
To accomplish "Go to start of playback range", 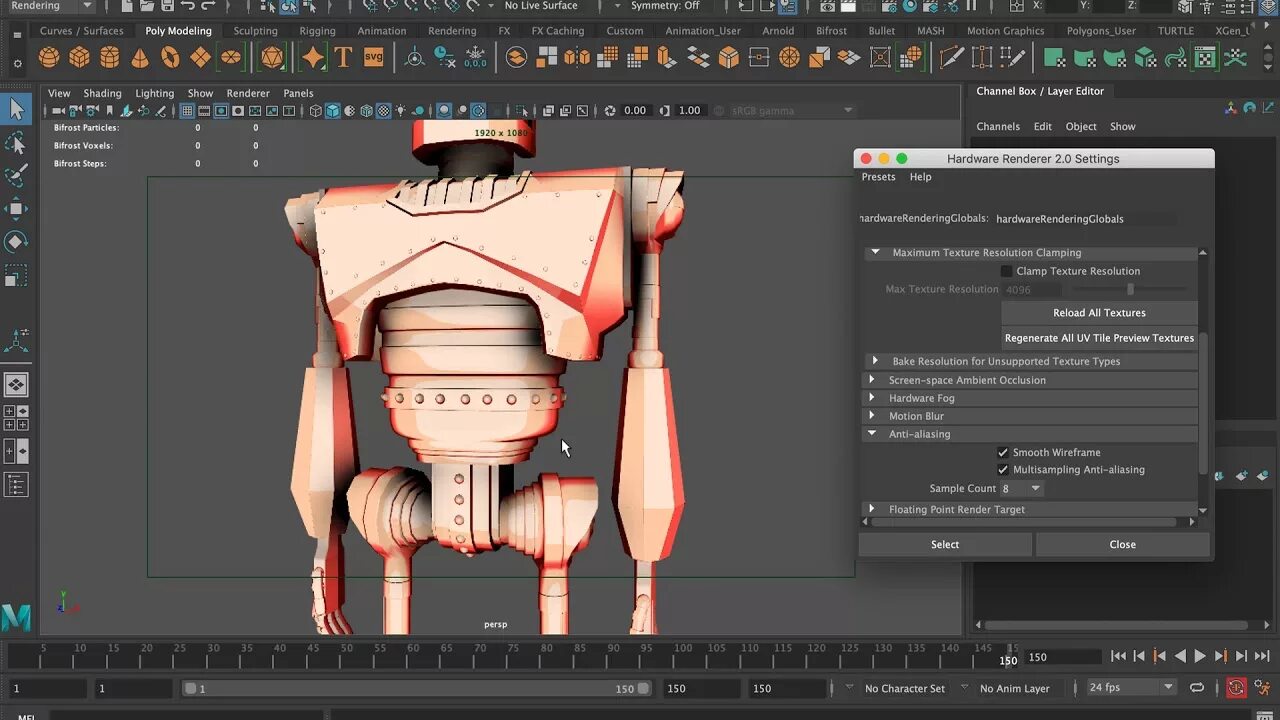I will pos(1119,656).
